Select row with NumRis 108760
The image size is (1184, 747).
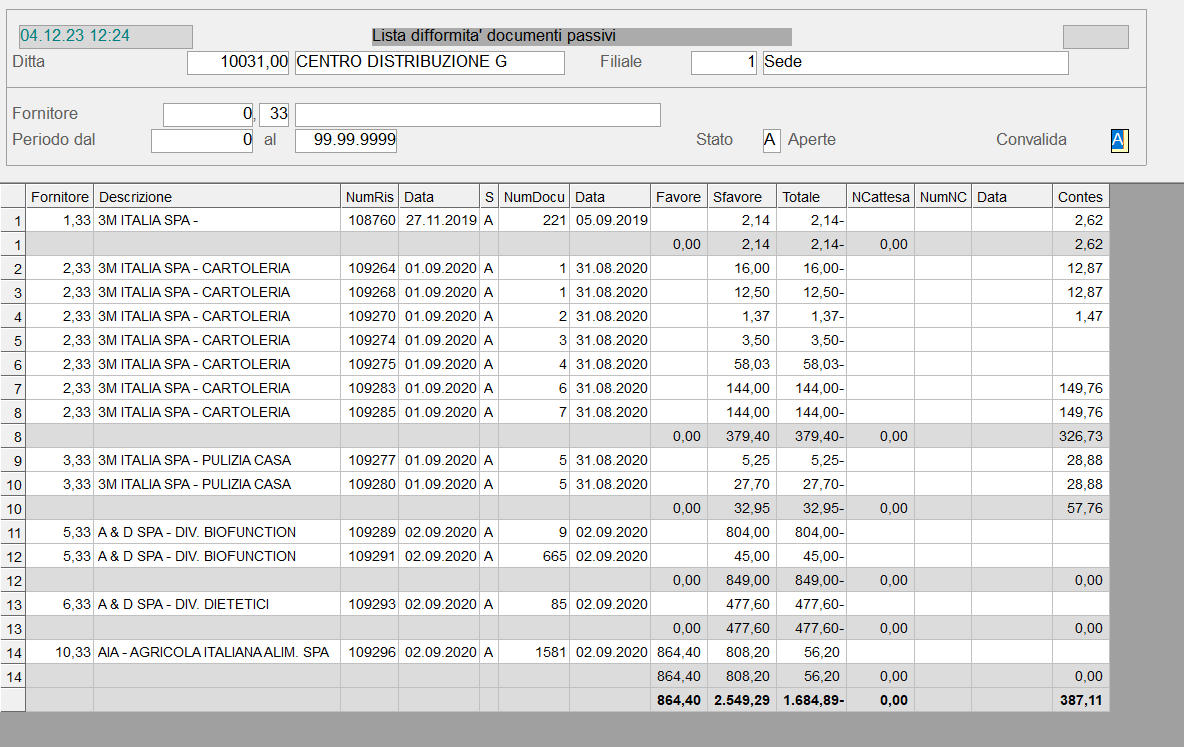pos(370,220)
